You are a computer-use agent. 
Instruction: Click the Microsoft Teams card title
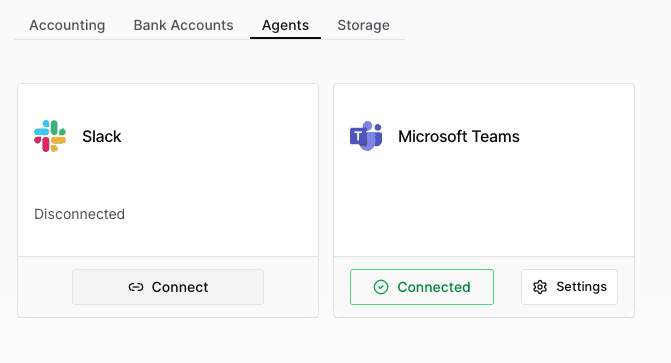pos(459,137)
